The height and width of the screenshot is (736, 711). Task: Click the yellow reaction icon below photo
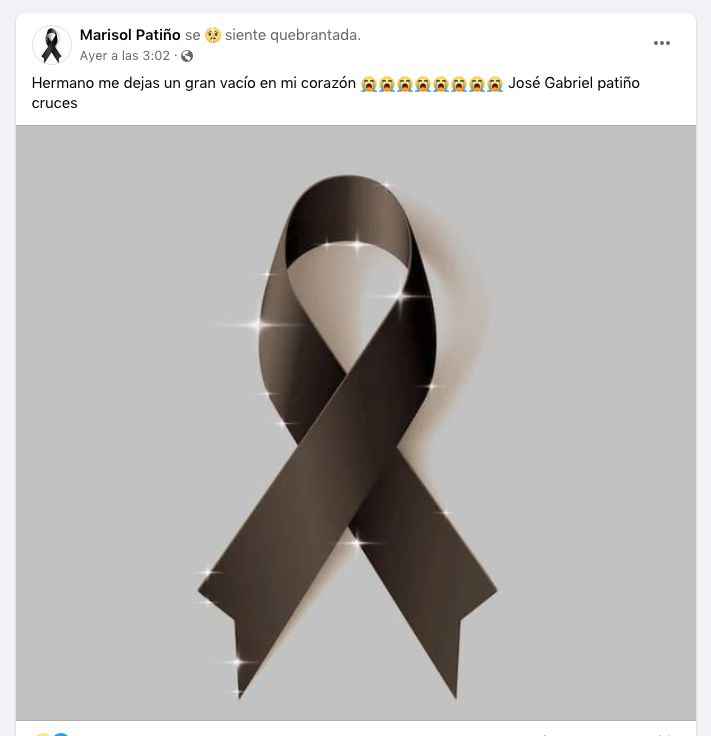pyautogui.click(x=42, y=734)
